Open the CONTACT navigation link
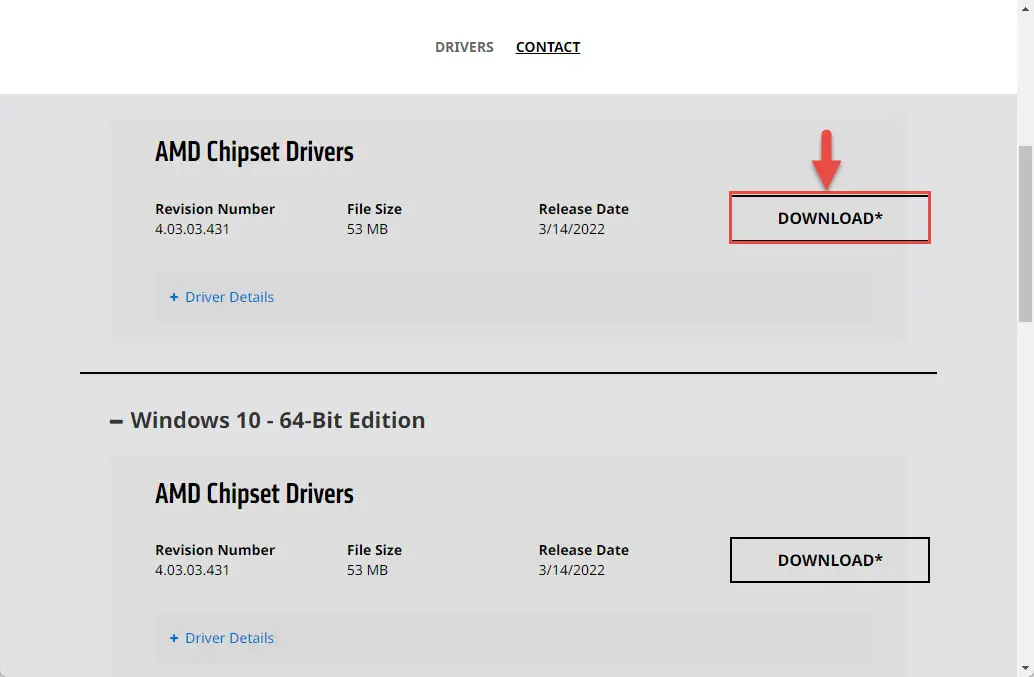The width and height of the screenshot is (1034, 677). tap(547, 47)
